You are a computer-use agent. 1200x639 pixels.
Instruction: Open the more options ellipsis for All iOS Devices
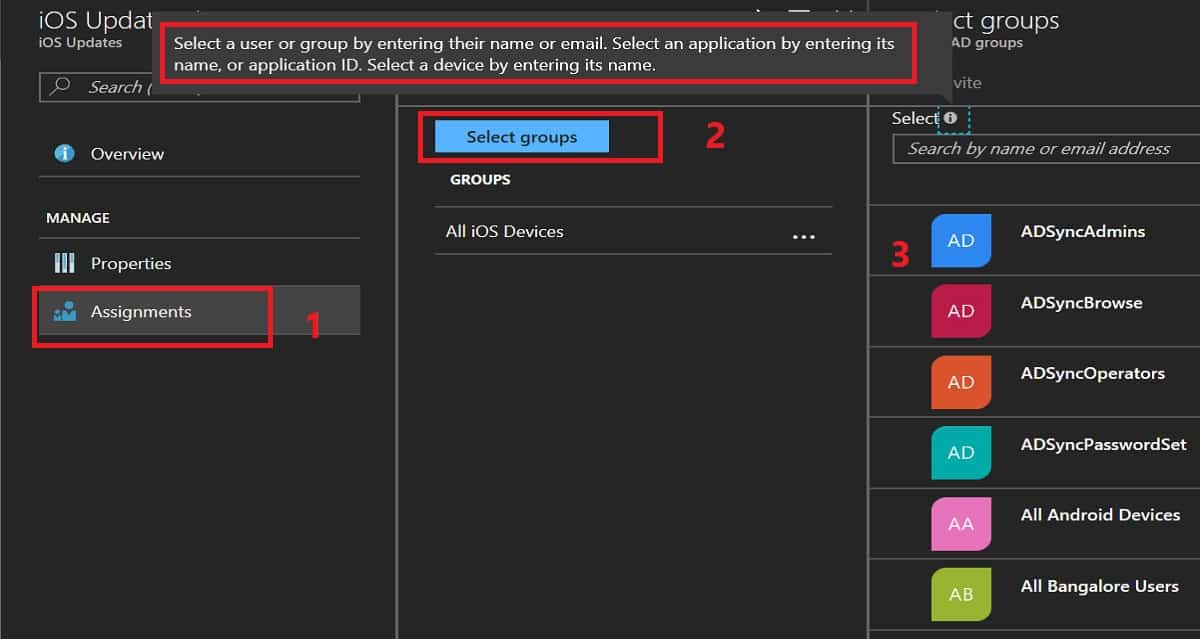(804, 237)
